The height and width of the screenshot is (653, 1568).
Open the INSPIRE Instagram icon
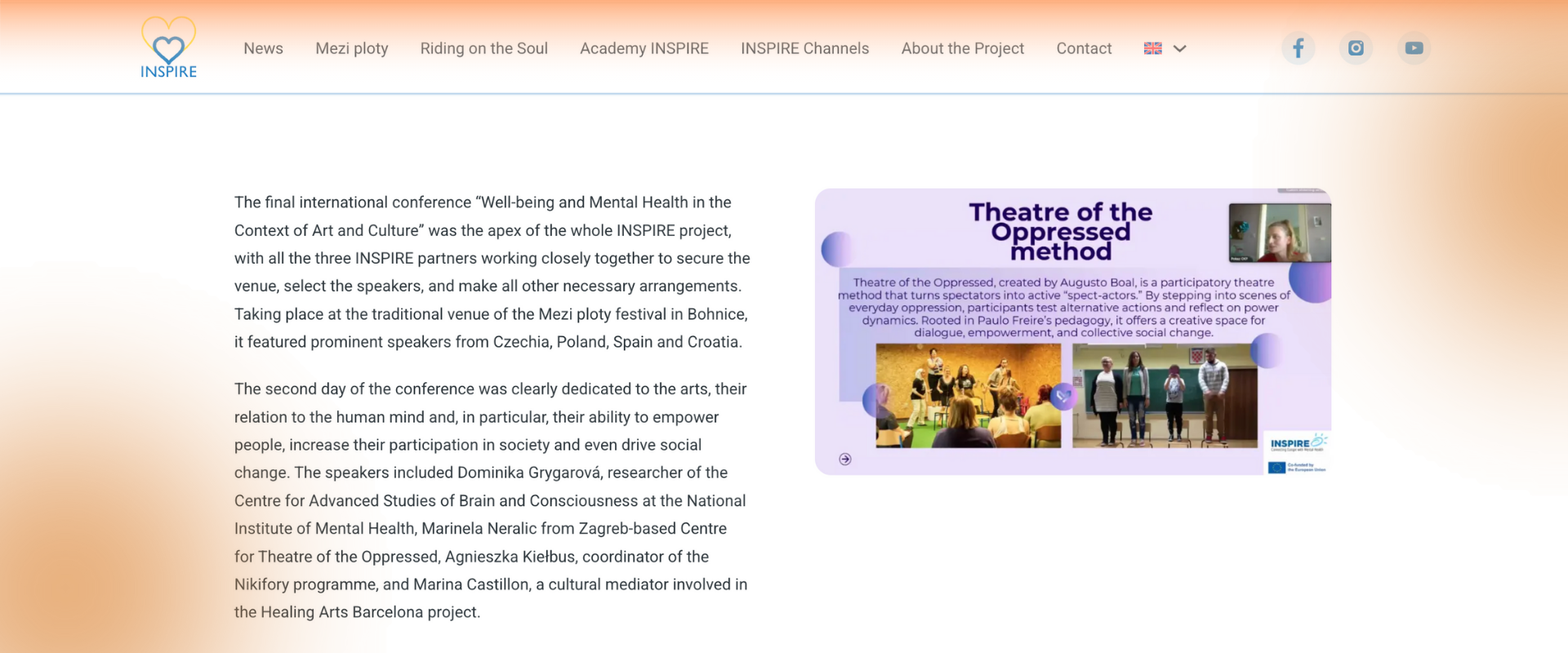point(1356,48)
